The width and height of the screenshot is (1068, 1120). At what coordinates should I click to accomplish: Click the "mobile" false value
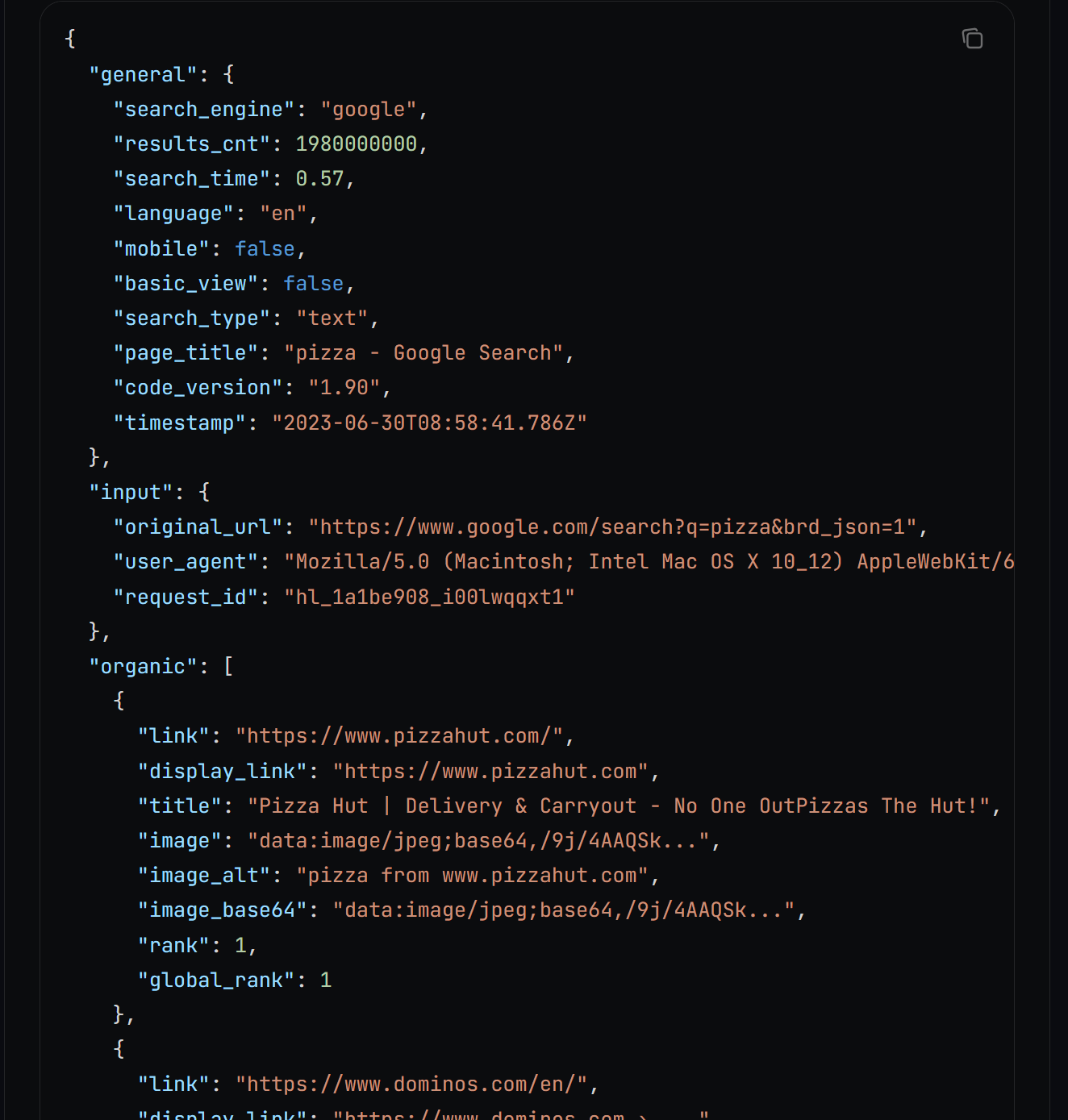(x=265, y=249)
